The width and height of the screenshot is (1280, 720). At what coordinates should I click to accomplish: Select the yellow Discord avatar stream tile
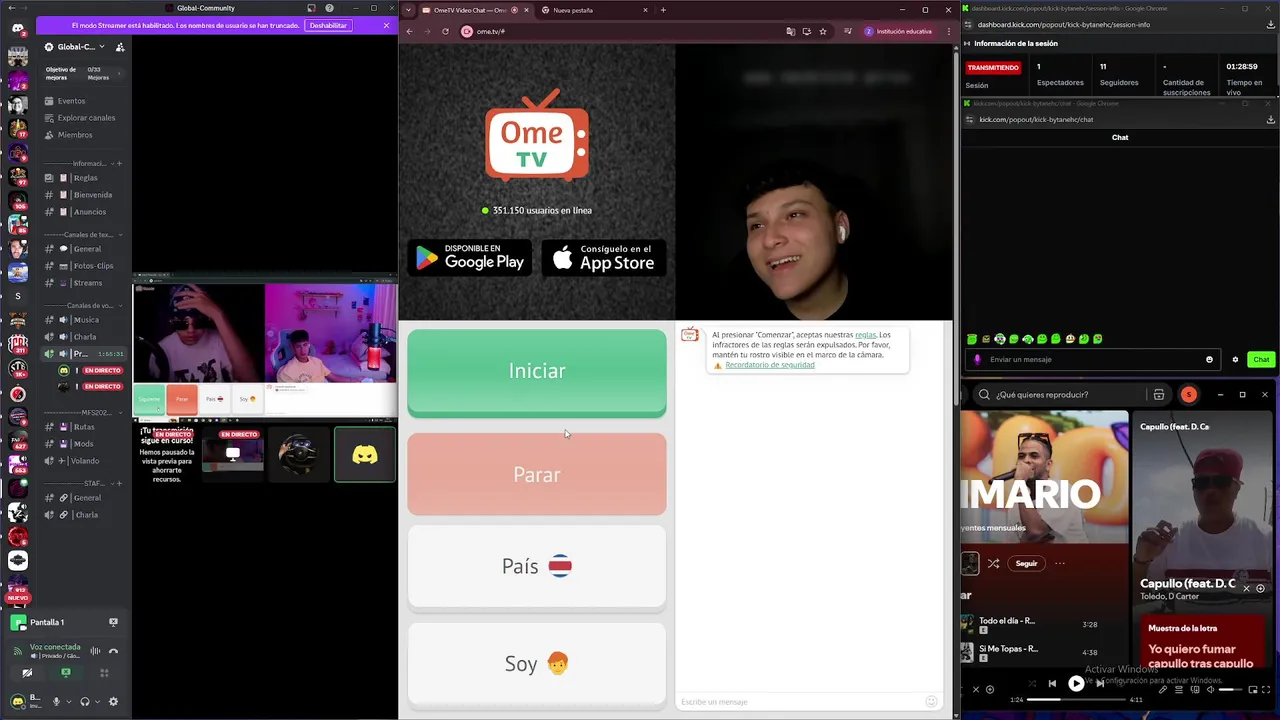tap(365, 455)
